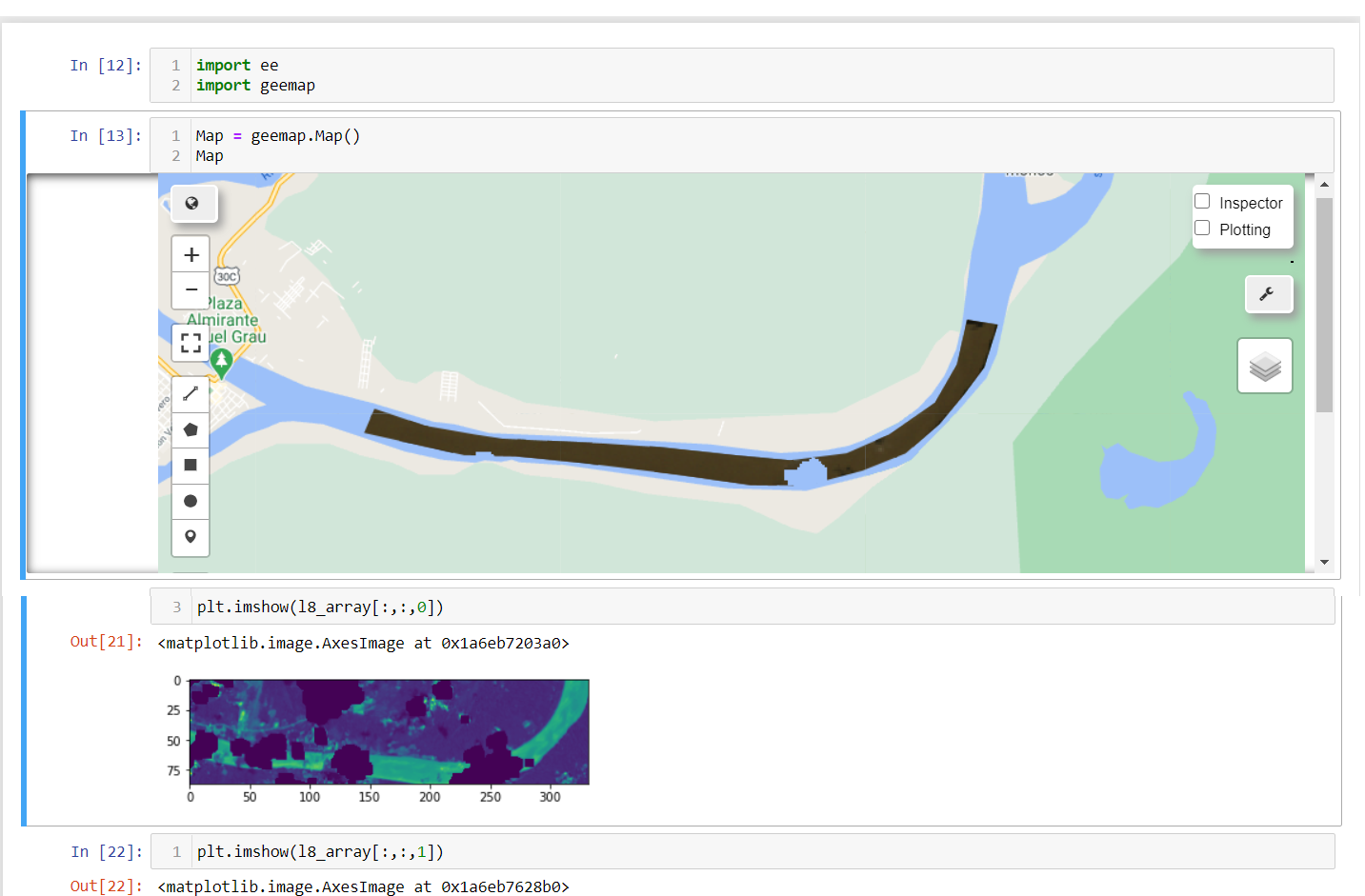1365x896 pixels.
Task: Open the layers panel icon
Action: pyautogui.click(x=1264, y=365)
